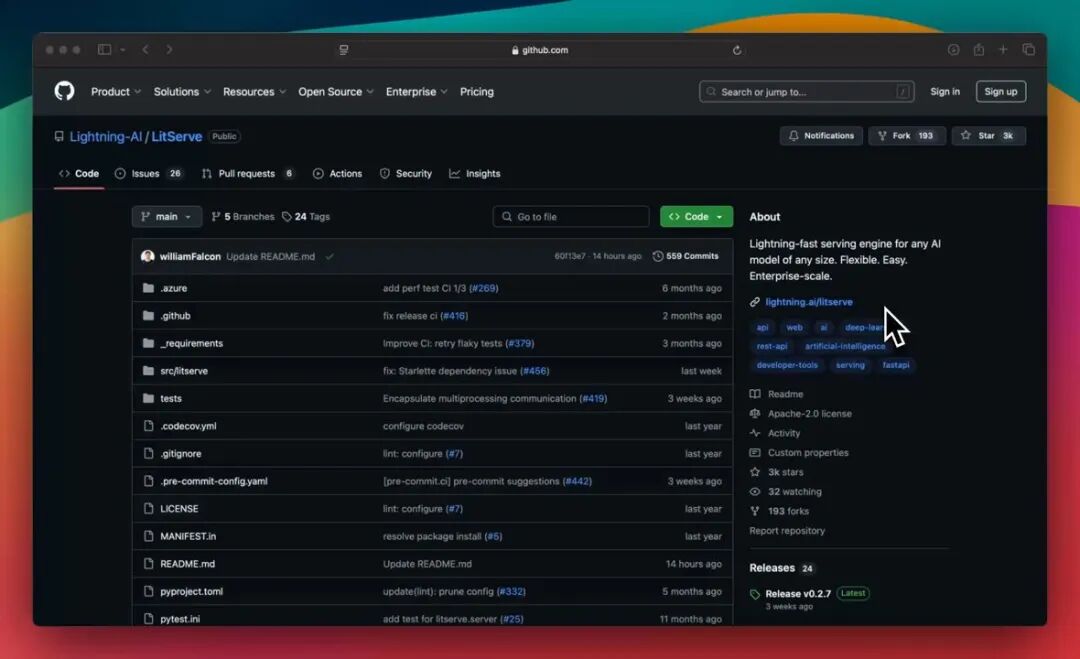Go back with Safari's back arrow
Screen dimensions: 1080x659
pos(145,50)
